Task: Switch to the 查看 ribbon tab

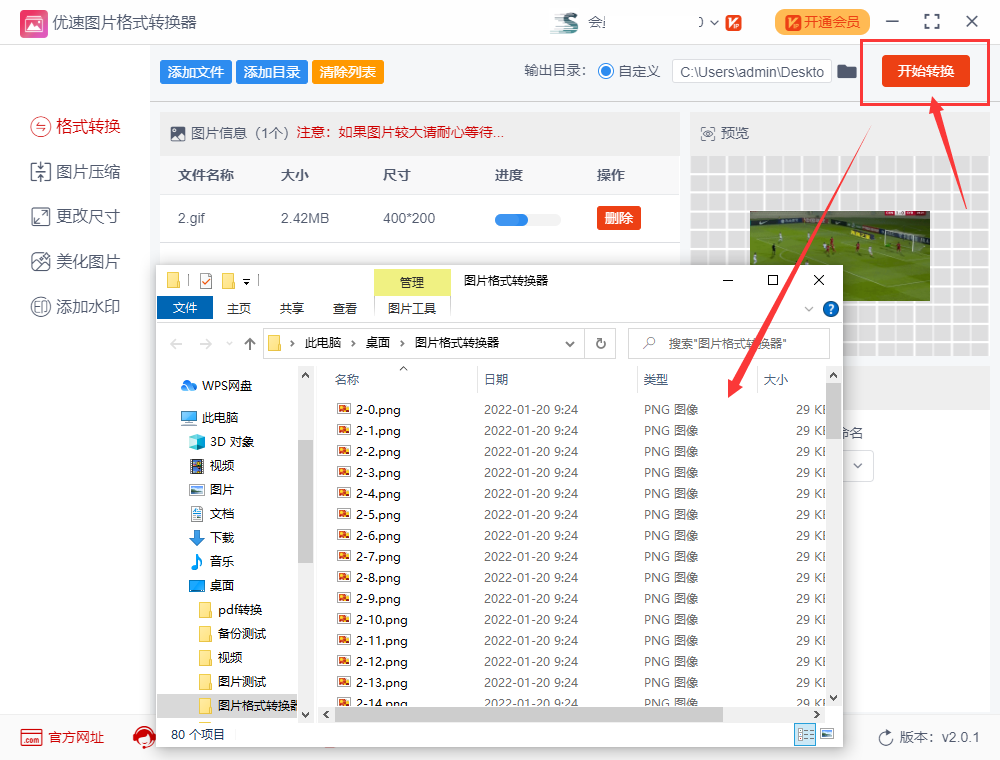Action: 344,309
